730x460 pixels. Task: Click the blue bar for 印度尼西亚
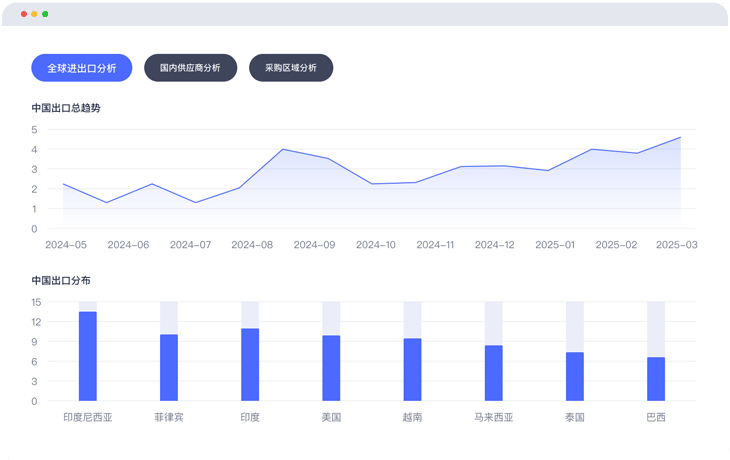tap(88, 357)
